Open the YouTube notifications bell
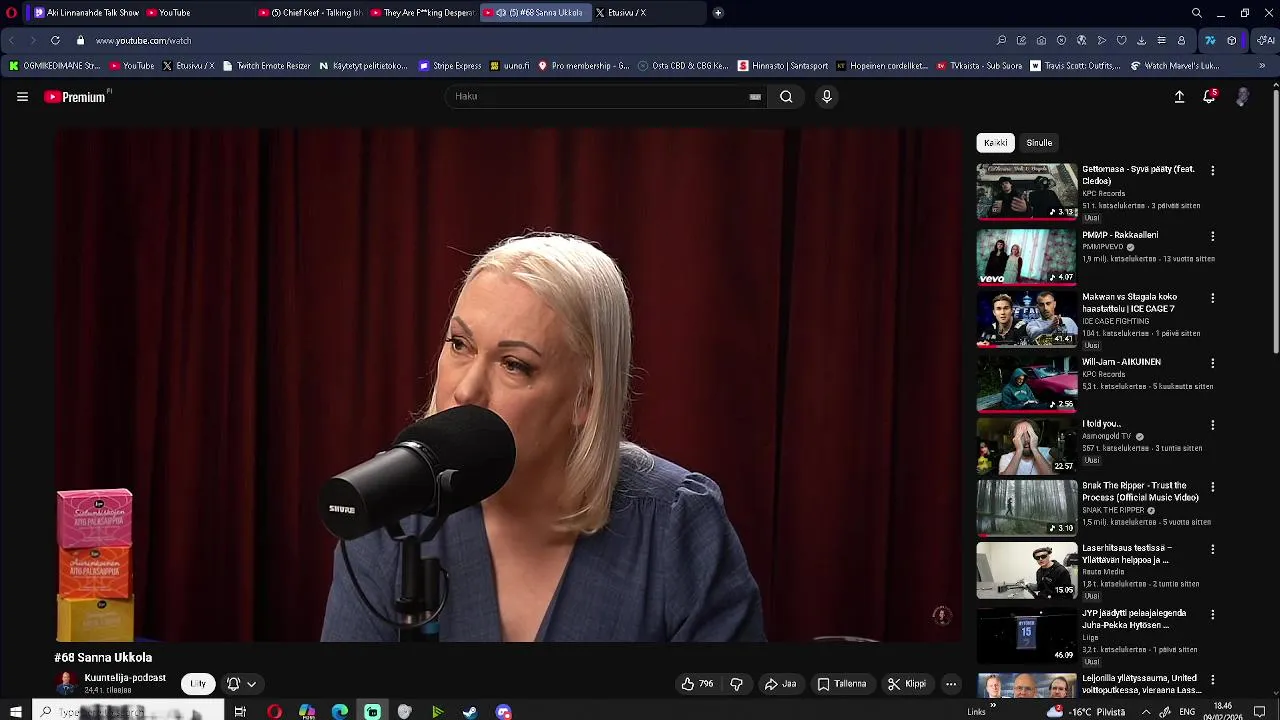This screenshot has width=1280, height=720. [x=1209, y=97]
